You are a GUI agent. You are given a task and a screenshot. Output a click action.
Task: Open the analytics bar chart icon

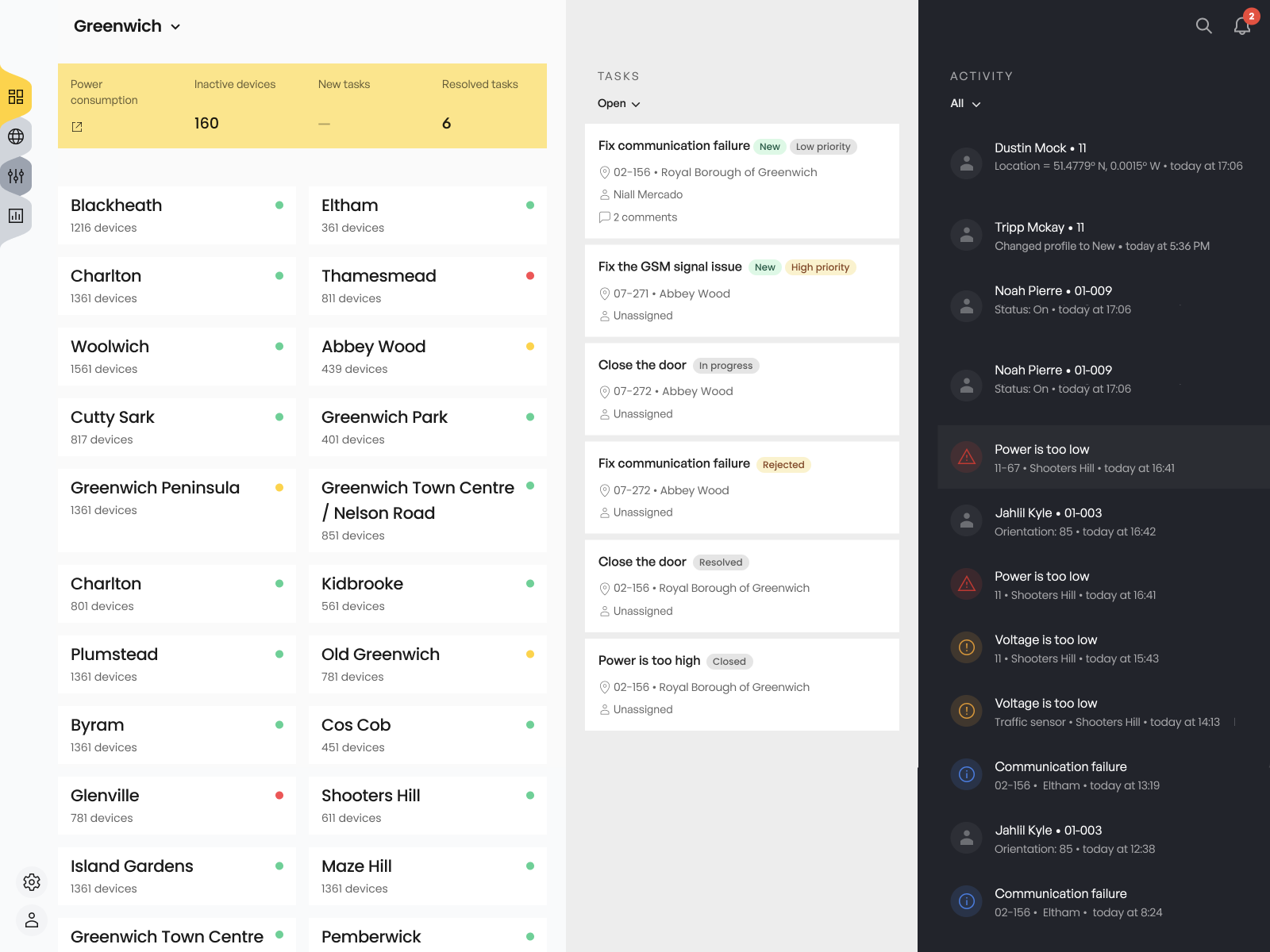16,215
